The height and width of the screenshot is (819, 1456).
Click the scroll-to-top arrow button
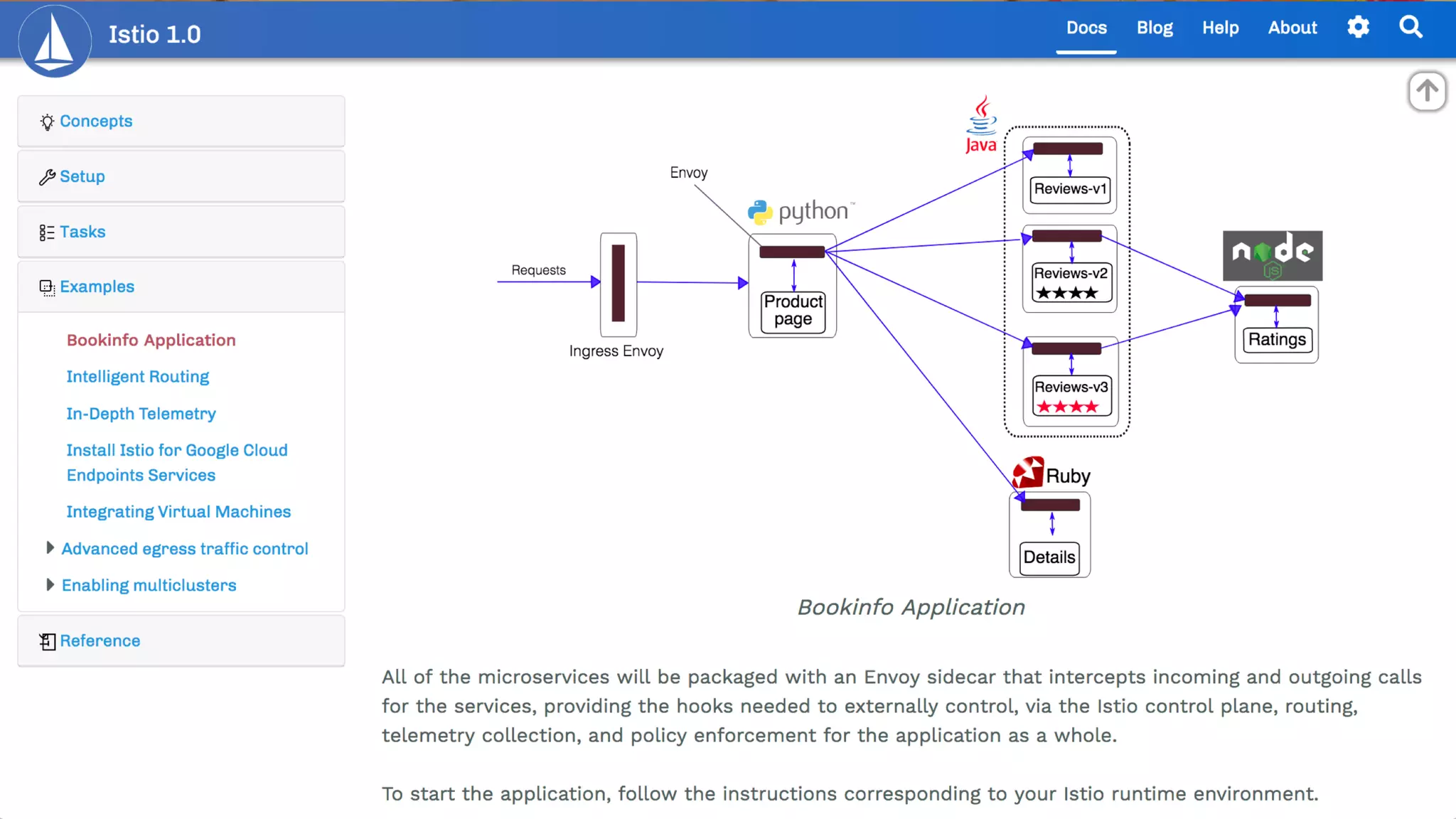click(x=1427, y=91)
